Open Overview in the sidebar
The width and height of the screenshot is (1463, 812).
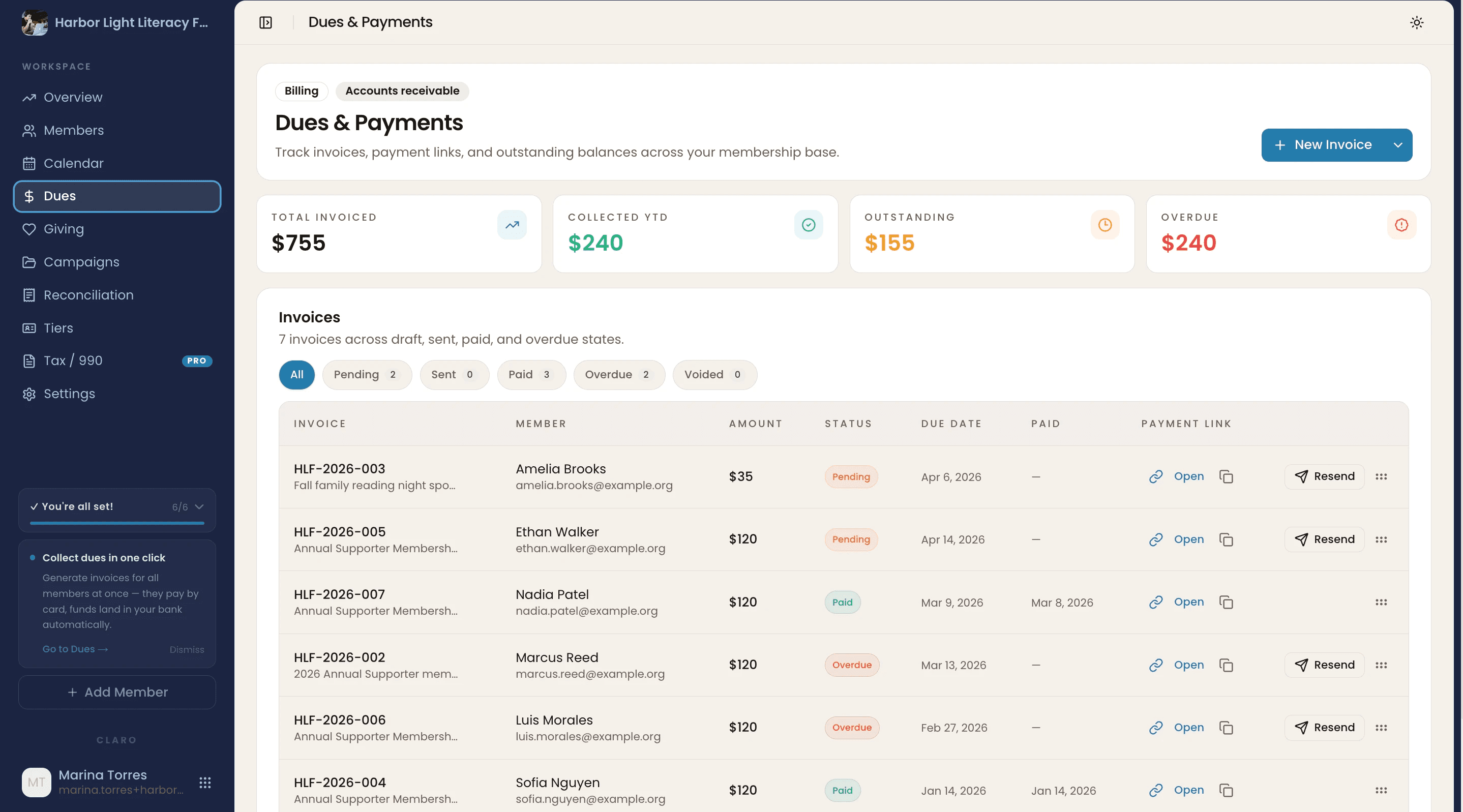click(117, 97)
